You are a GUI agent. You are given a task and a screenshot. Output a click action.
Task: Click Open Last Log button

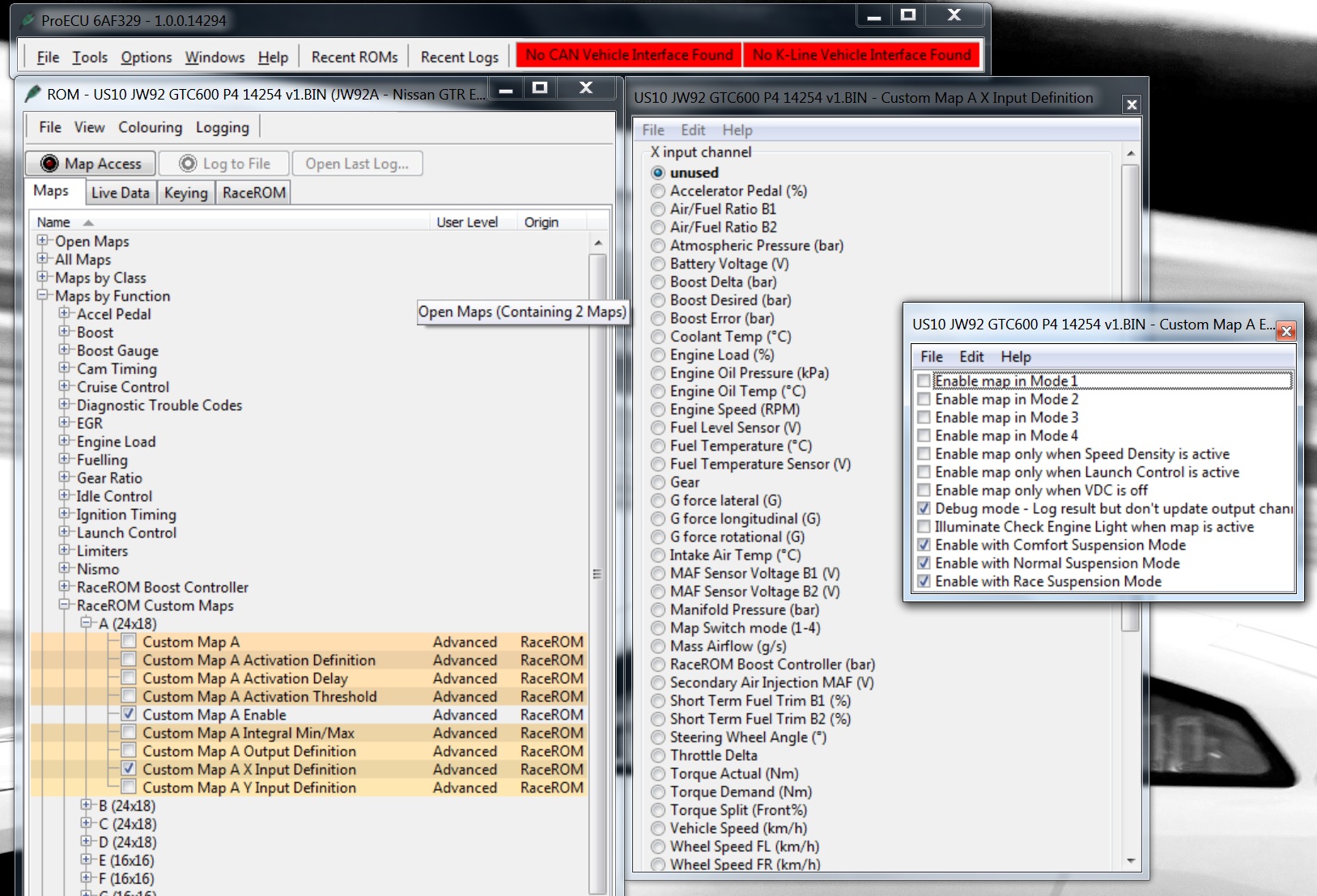357,163
